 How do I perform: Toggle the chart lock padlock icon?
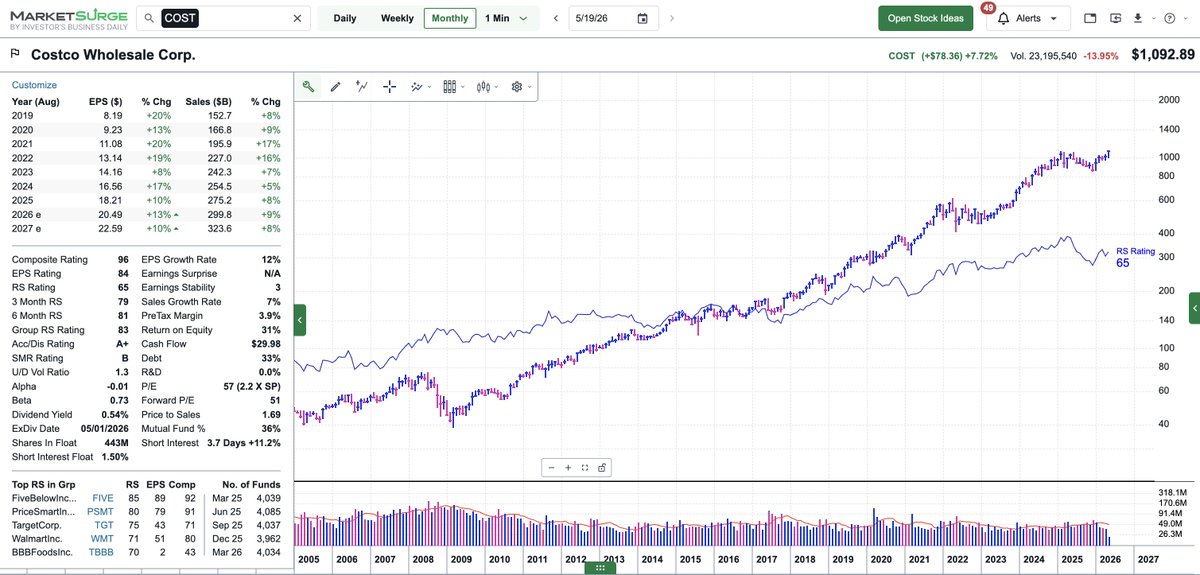[x=602, y=467]
